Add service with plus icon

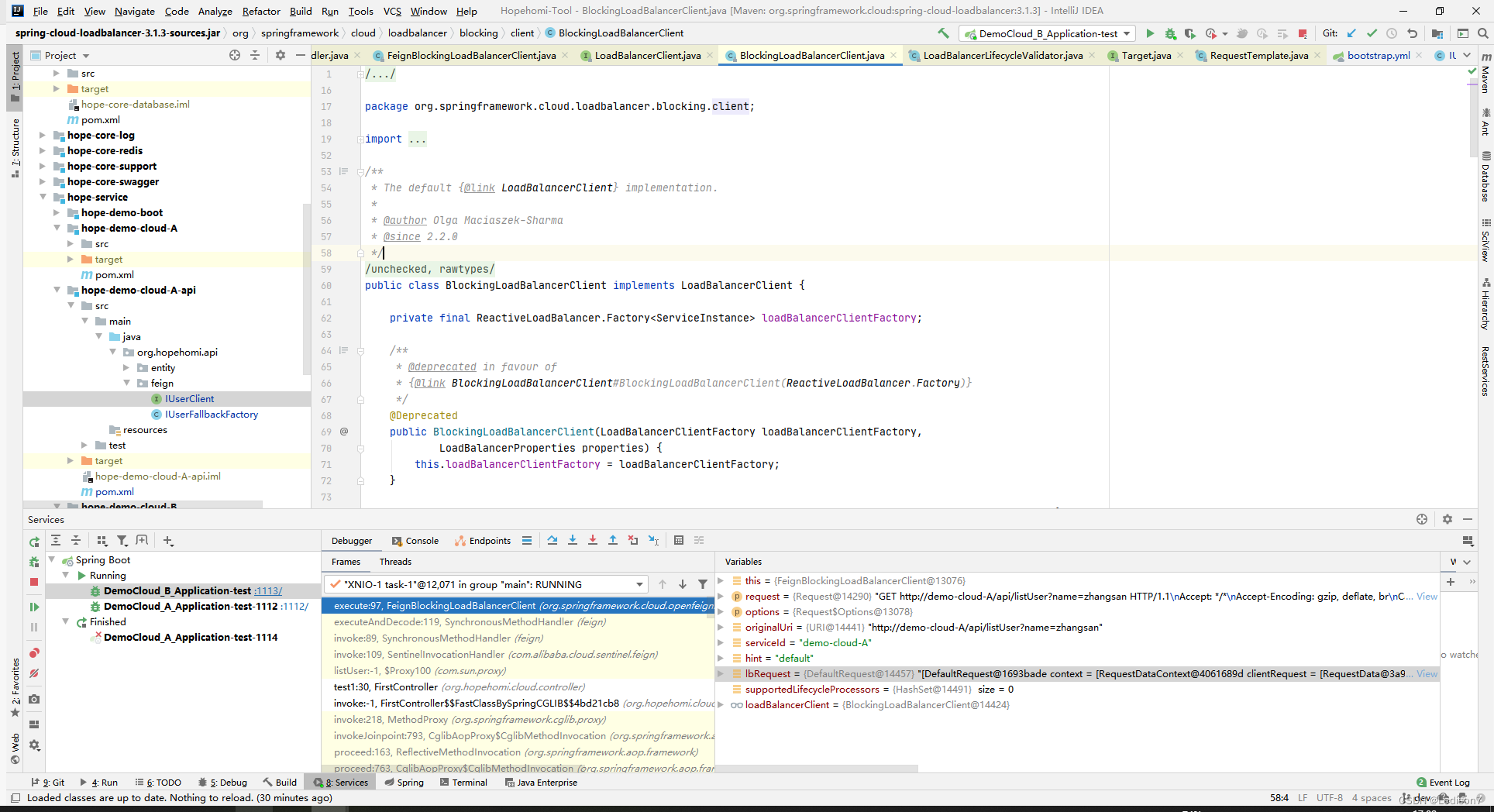[x=168, y=540]
